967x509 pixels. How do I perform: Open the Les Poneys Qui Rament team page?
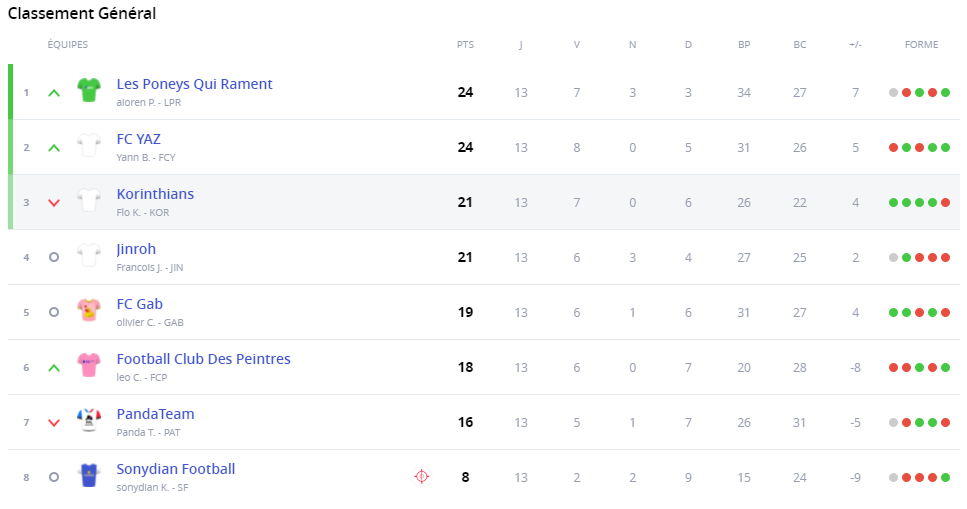(x=194, y=84)
